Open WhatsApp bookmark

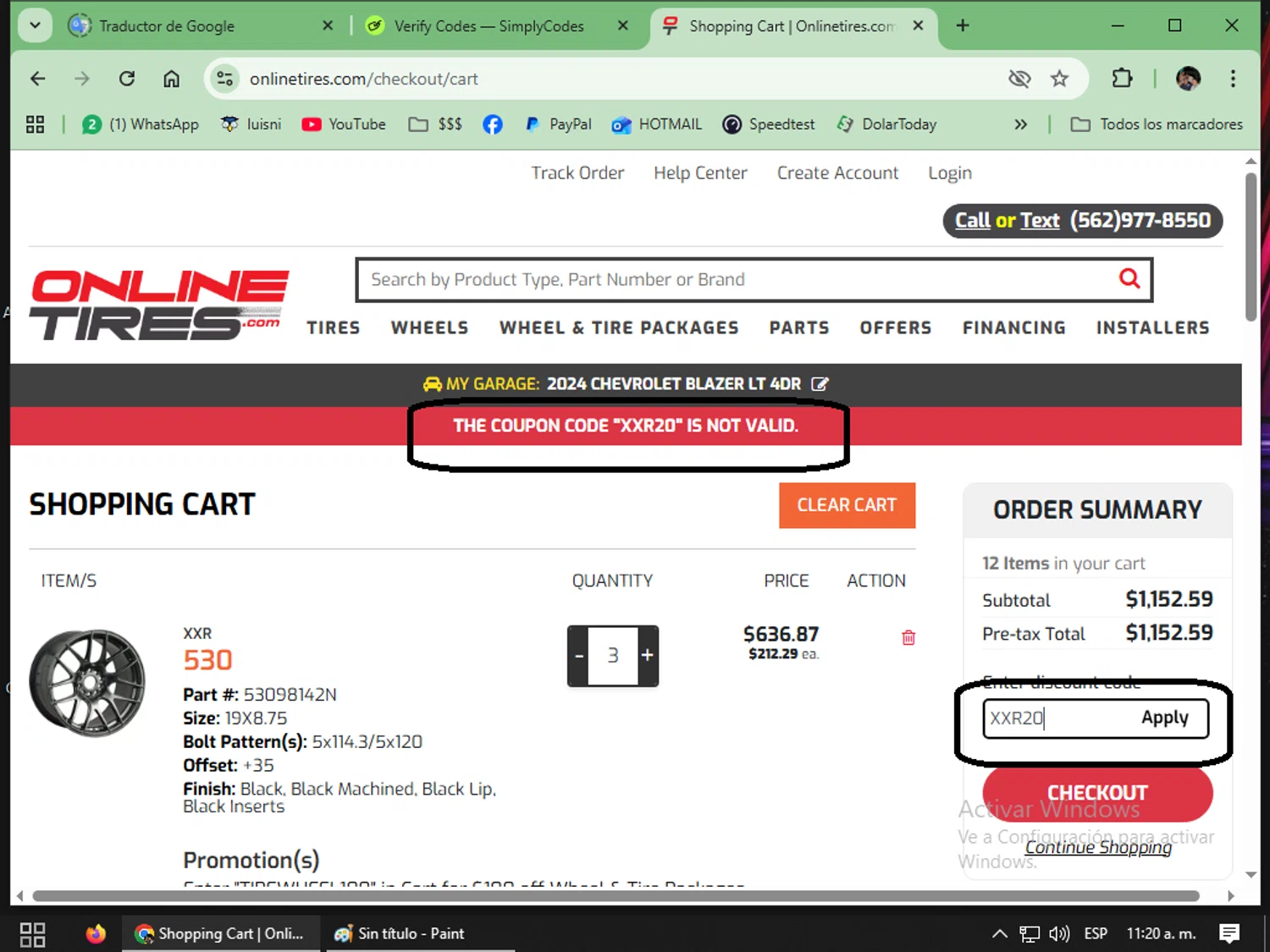point(141,124)
